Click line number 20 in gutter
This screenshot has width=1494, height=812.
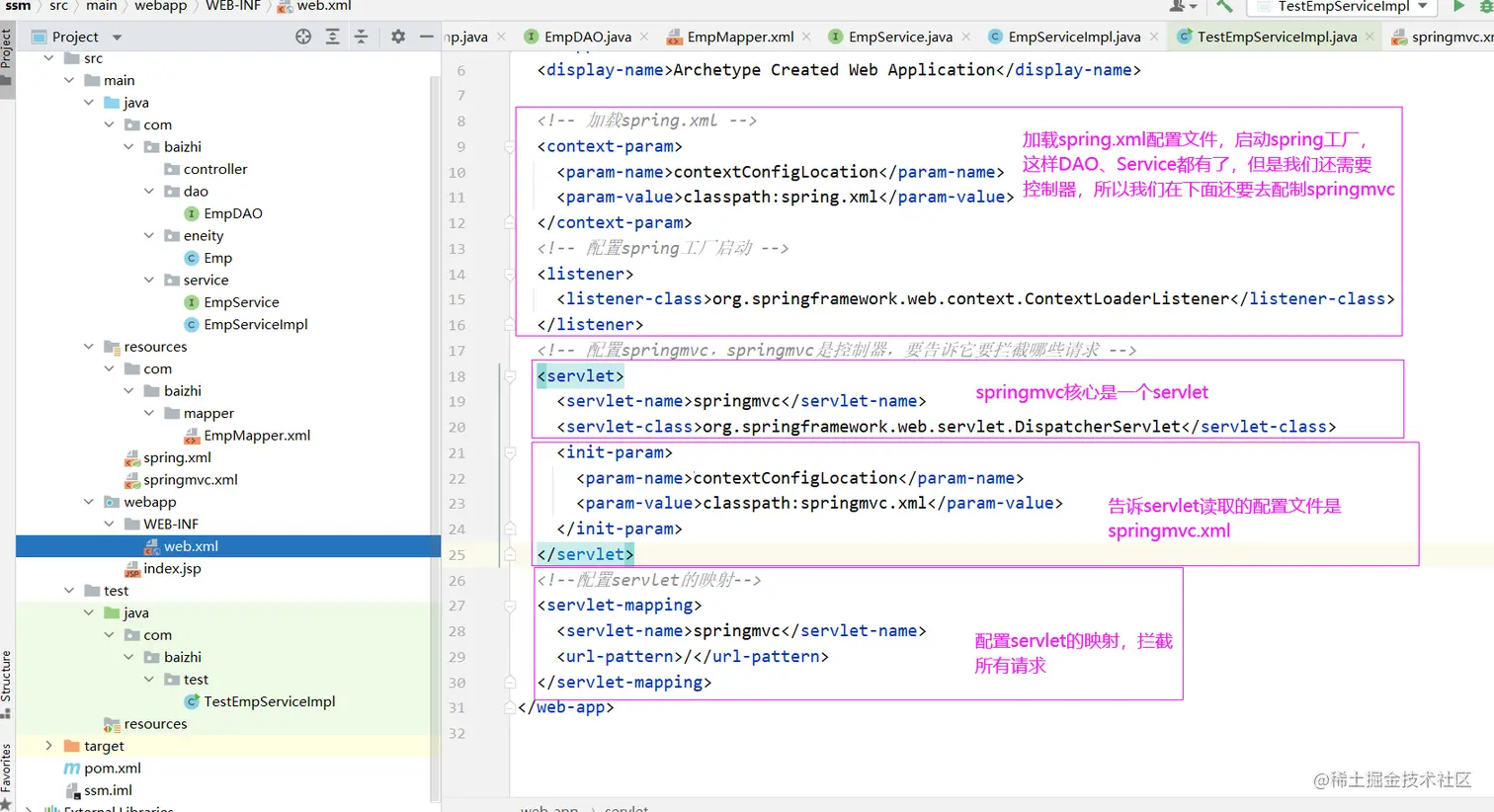(x=456, y=427)
